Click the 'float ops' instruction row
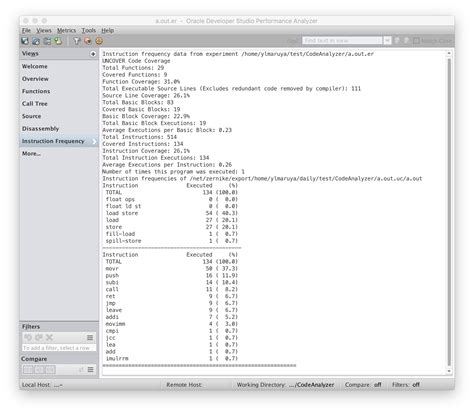The height and width of the screenshot is (413, 474). (x=172, y=199)
